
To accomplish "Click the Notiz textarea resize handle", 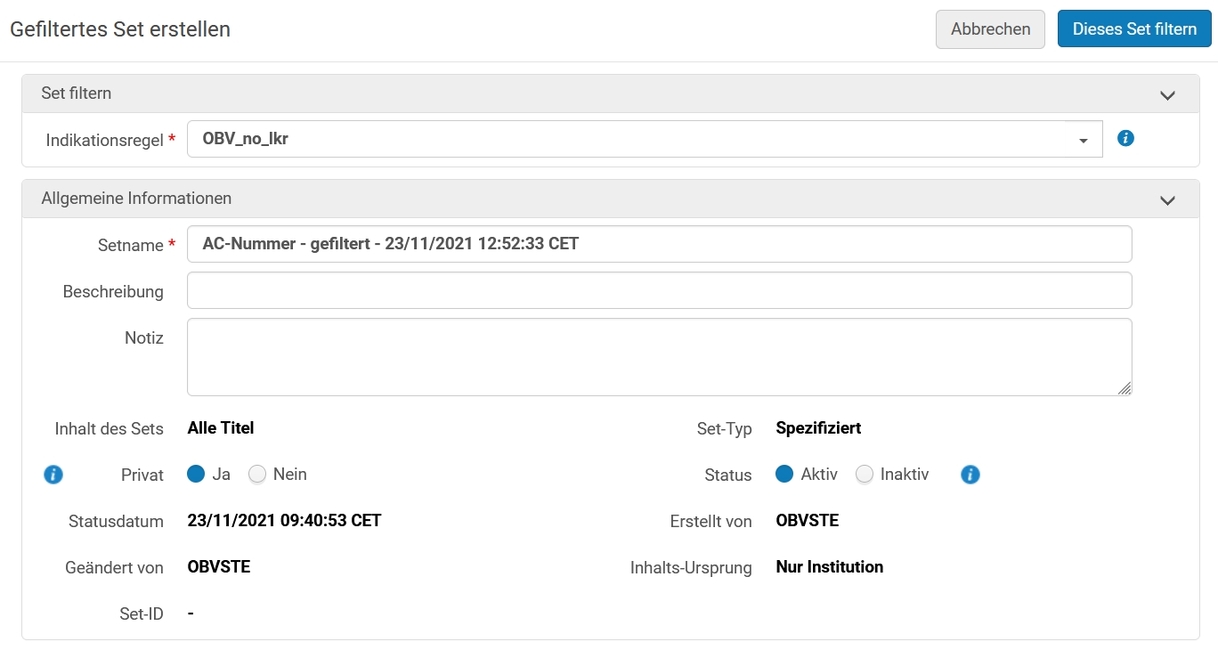I will click(1124, 388).
